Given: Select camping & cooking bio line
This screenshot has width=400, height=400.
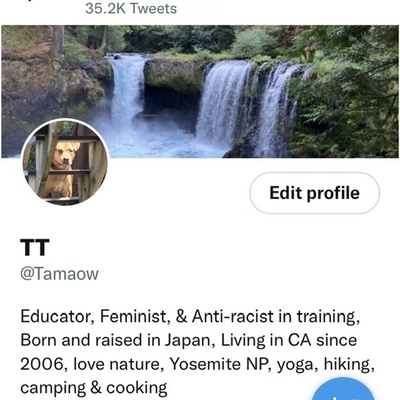Looking at the screenshot, I should [94, 388].
